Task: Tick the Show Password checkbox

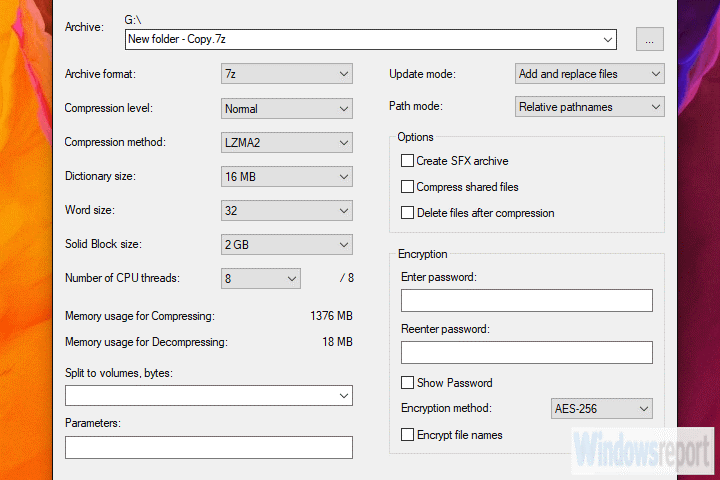Action: click(407, 383)
